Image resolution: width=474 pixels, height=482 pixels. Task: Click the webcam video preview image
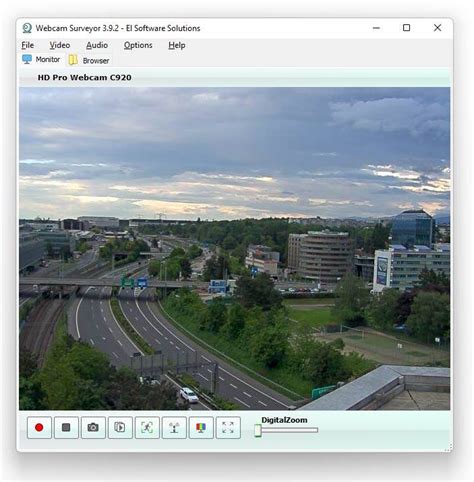[234, 248]
